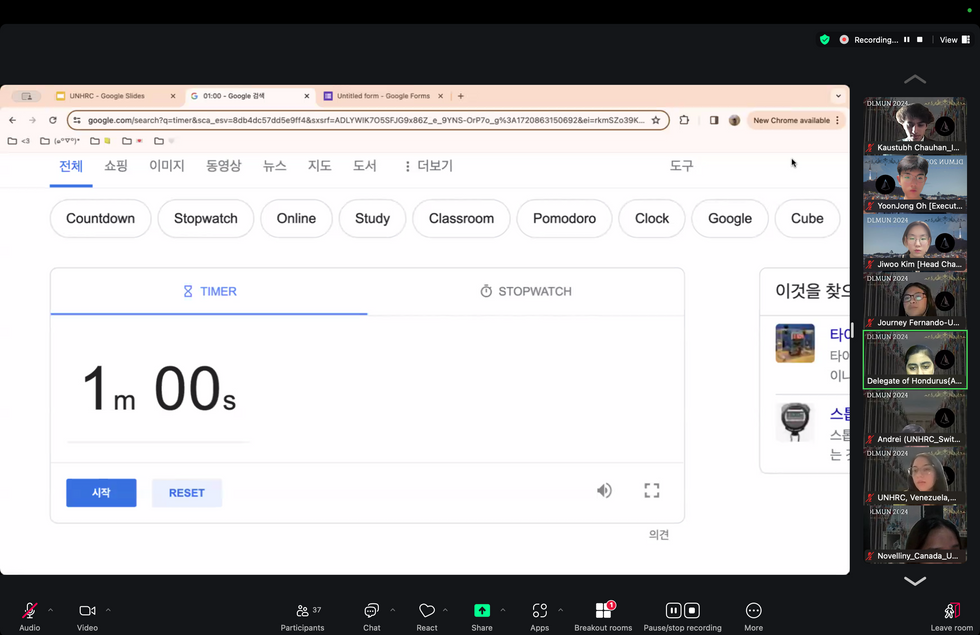Expand Apps options caret

(561, 610)
